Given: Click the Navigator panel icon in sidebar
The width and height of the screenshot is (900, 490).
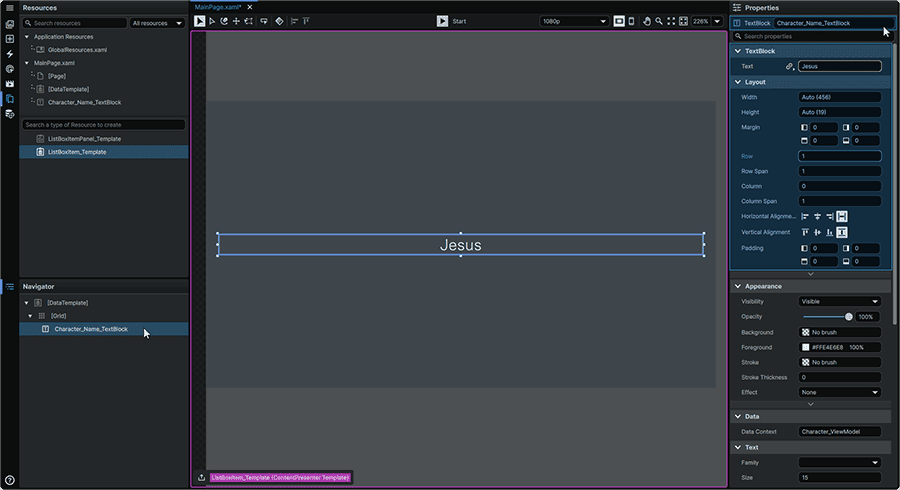Looking at the screenshot, I should tap(10, 286).
